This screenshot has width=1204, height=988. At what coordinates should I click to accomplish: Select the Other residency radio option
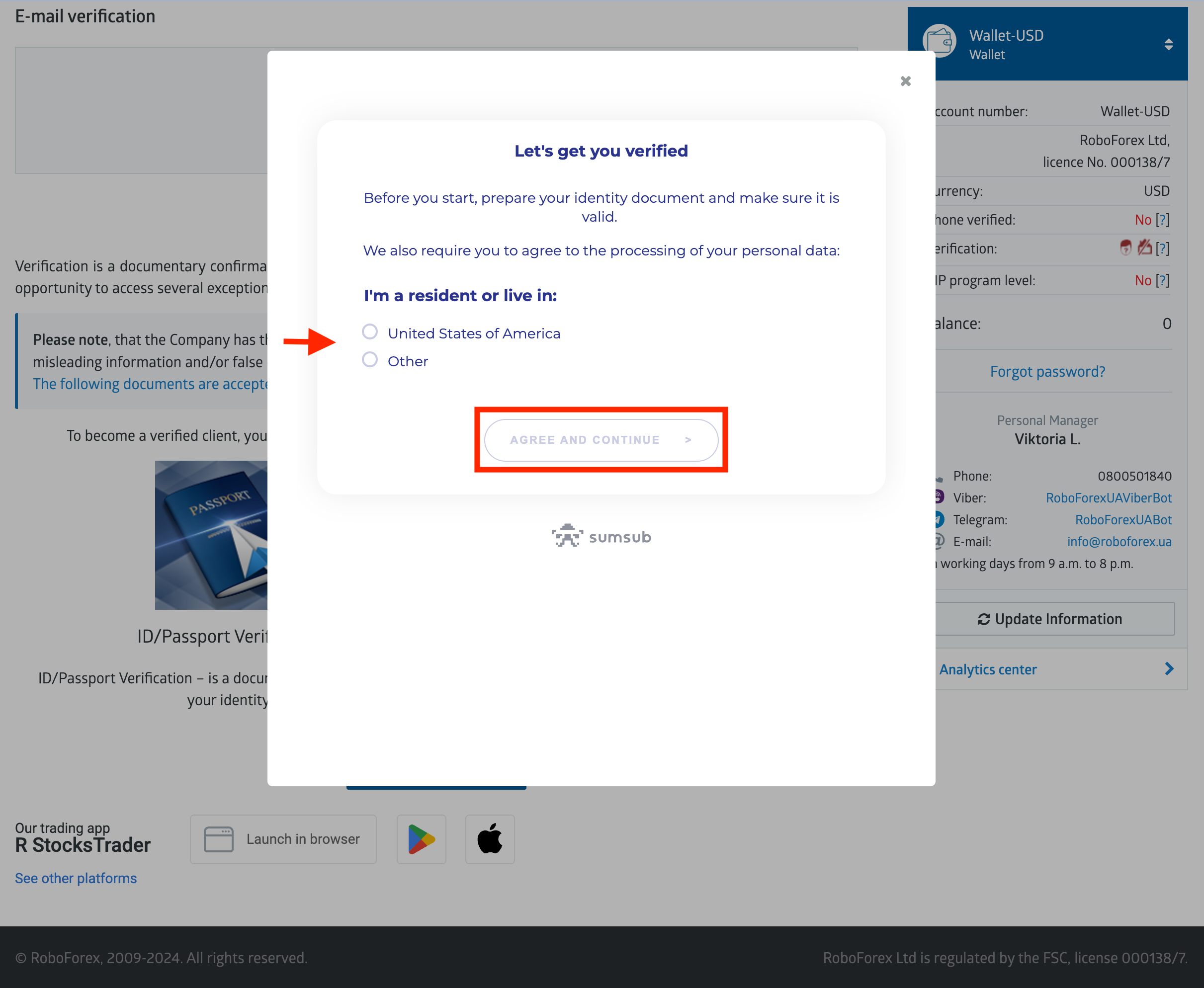(x=370, y=360)
